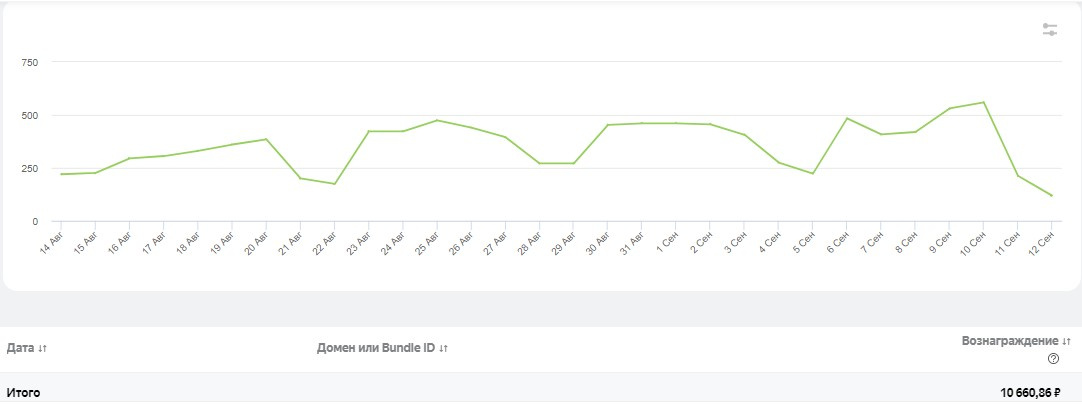The image size is (1082, 407).
Task: Click the 250 y-axis label
Action: pyautogui.click(x=29, y=168)
